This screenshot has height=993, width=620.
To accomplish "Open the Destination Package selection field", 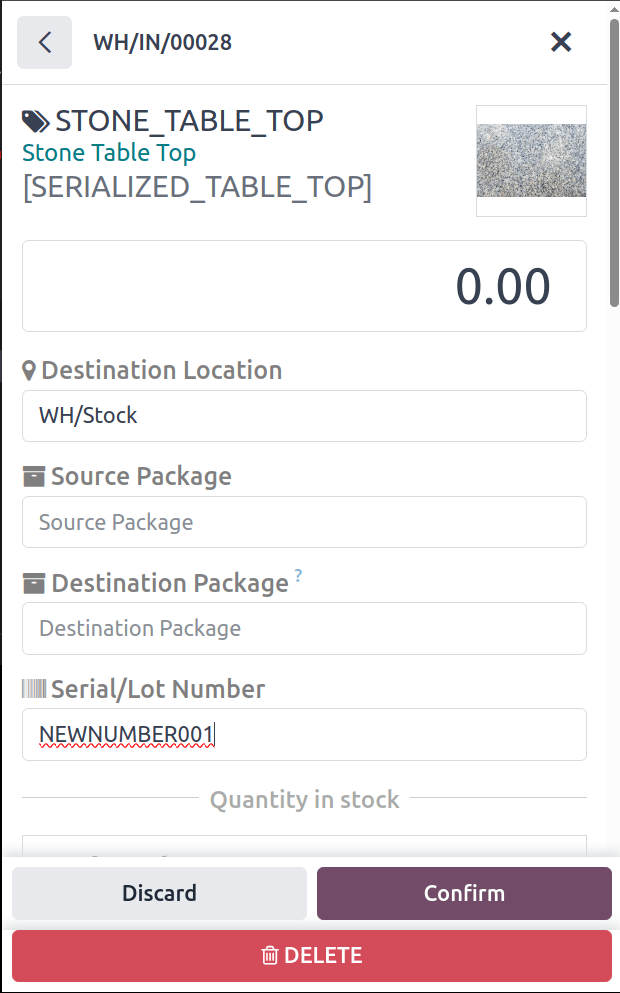I will (x=304, y=628).
